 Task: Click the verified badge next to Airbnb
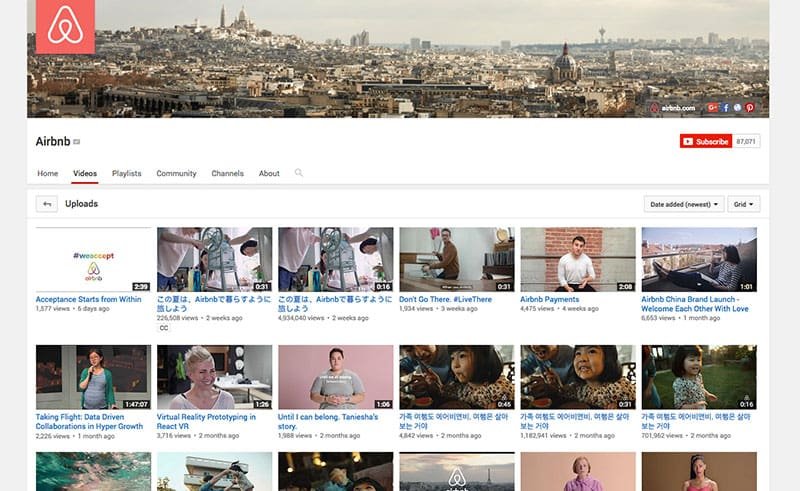pyautogui.click(x=77, y=142)
